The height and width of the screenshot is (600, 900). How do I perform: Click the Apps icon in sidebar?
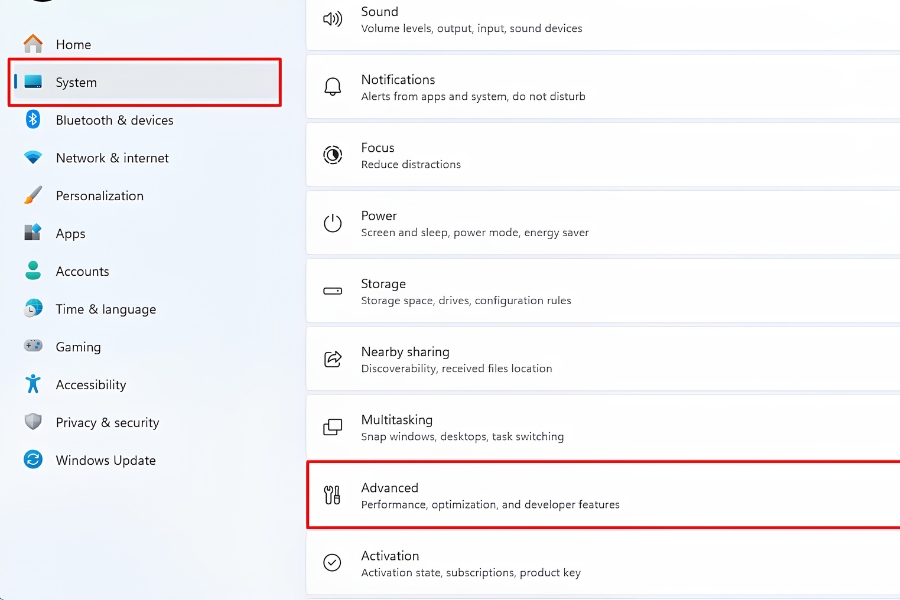point(33,233)
